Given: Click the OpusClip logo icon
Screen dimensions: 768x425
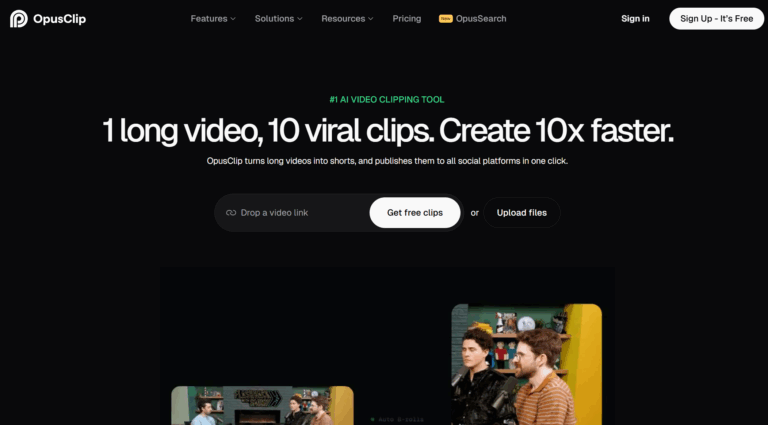Looking at the screenshot, I should [18, 18].
